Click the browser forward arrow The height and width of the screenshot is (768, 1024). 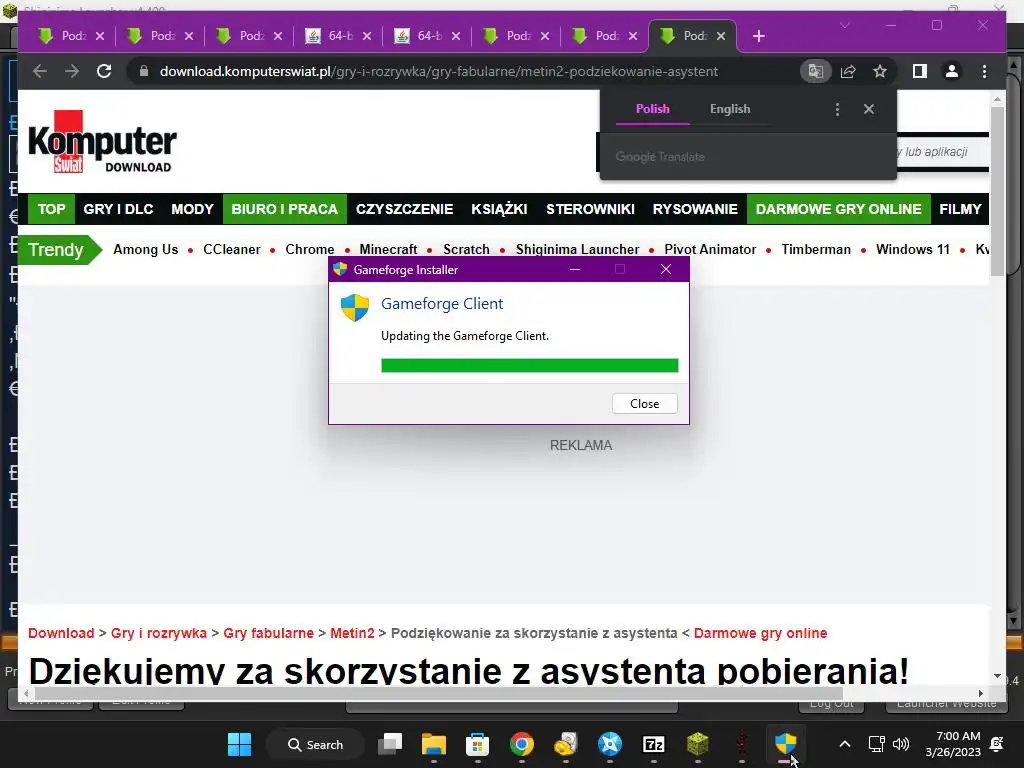(72, 71)
